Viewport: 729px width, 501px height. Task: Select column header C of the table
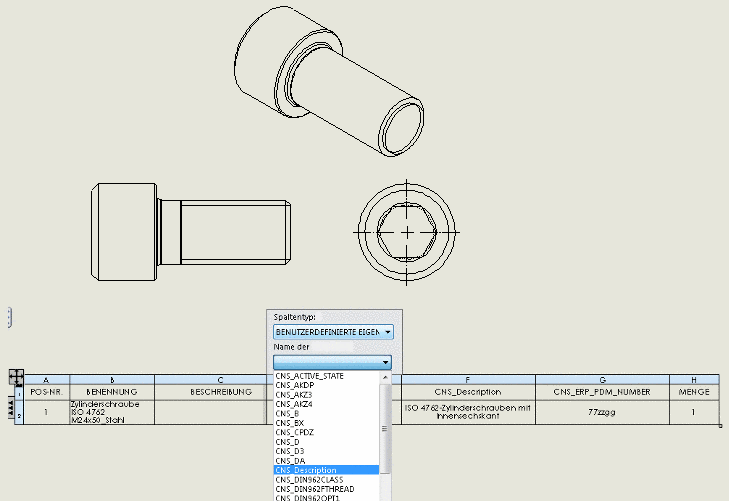coord(220,380)
